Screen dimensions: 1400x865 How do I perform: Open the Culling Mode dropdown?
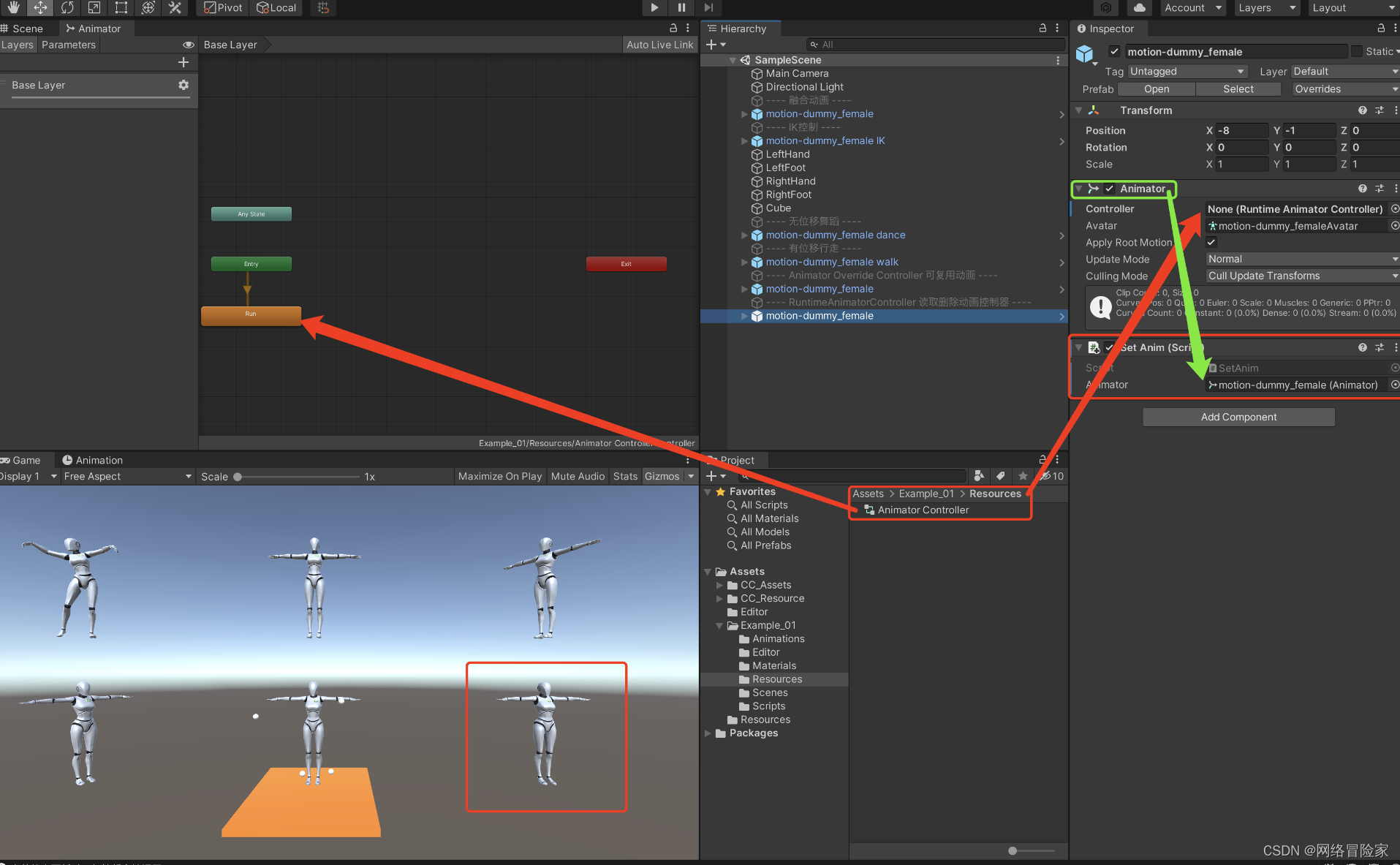[x=1301, y=276]
